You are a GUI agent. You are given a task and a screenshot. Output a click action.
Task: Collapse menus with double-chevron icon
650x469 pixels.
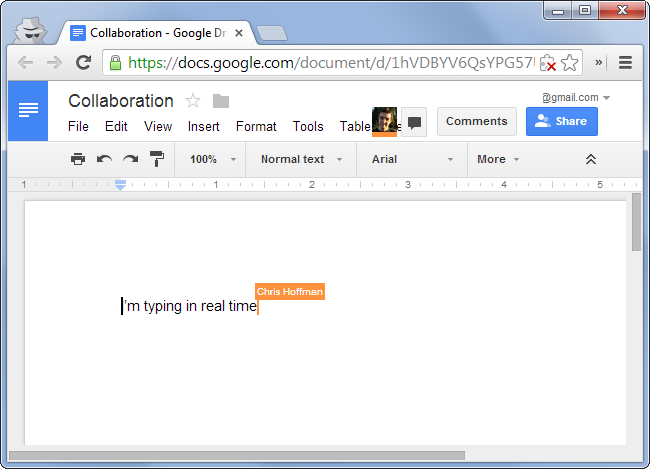591,159
